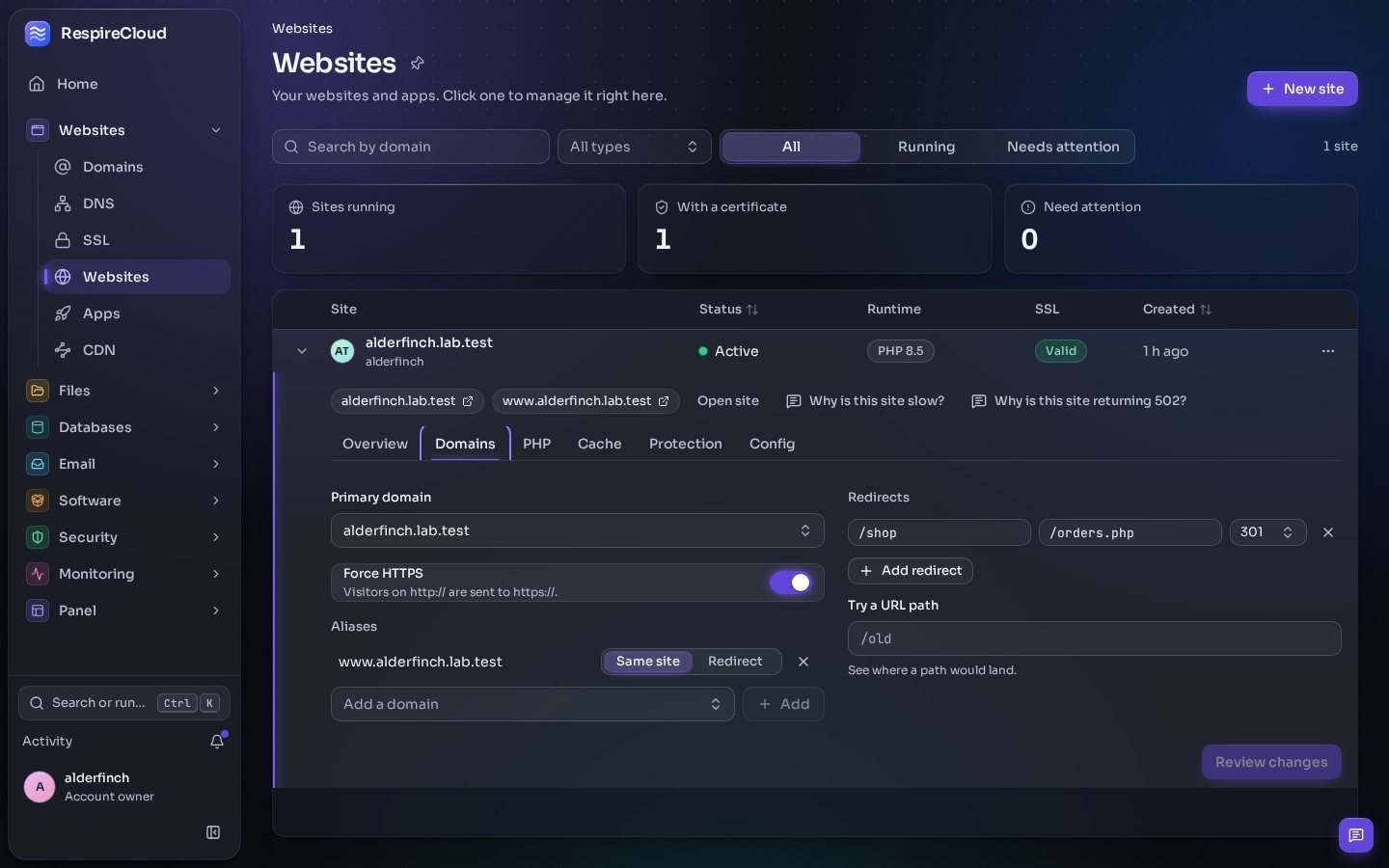Open CDN in the sidebar
This screenshot has width=1389, height=868.
tap(137, 350)
